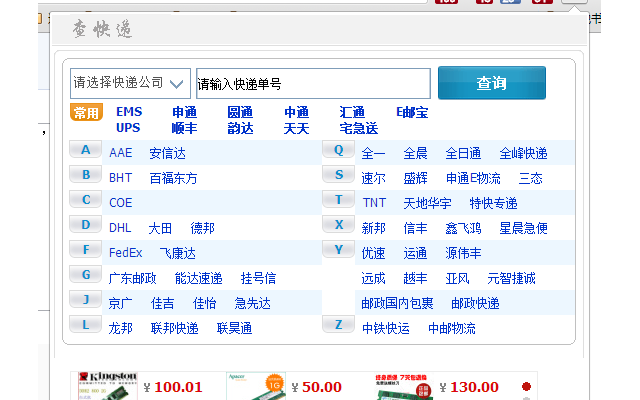640x400 pixels.
Task: Select 全一 courier
Action: point(373,153)
